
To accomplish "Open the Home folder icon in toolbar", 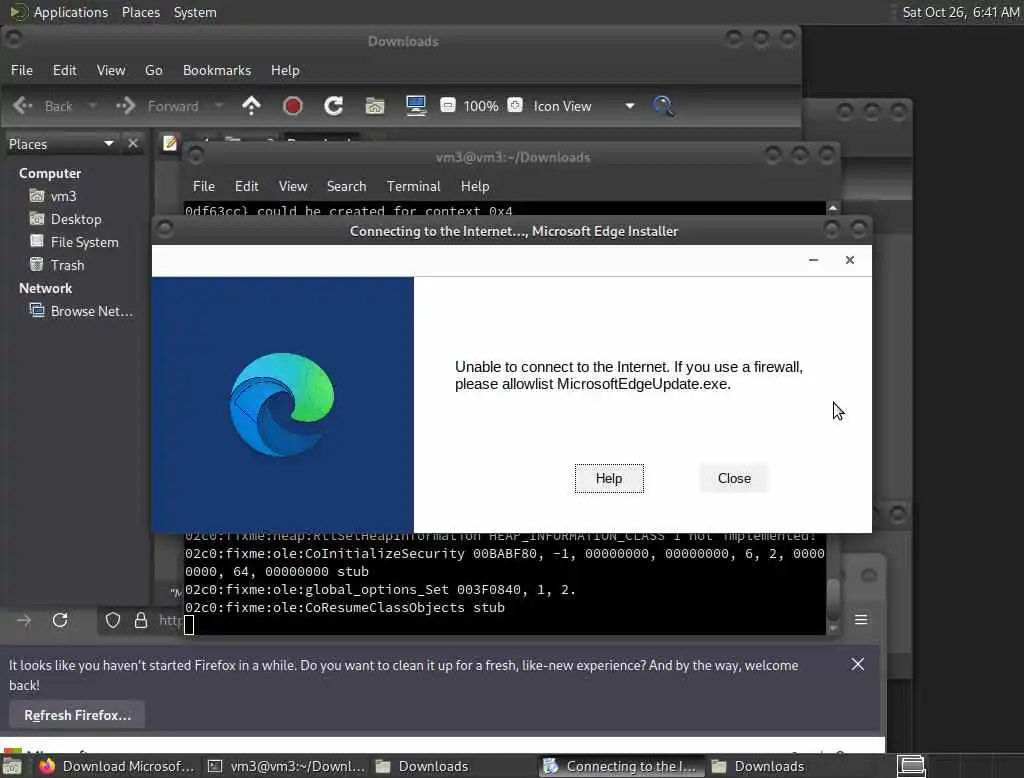I will pos(375,106).
